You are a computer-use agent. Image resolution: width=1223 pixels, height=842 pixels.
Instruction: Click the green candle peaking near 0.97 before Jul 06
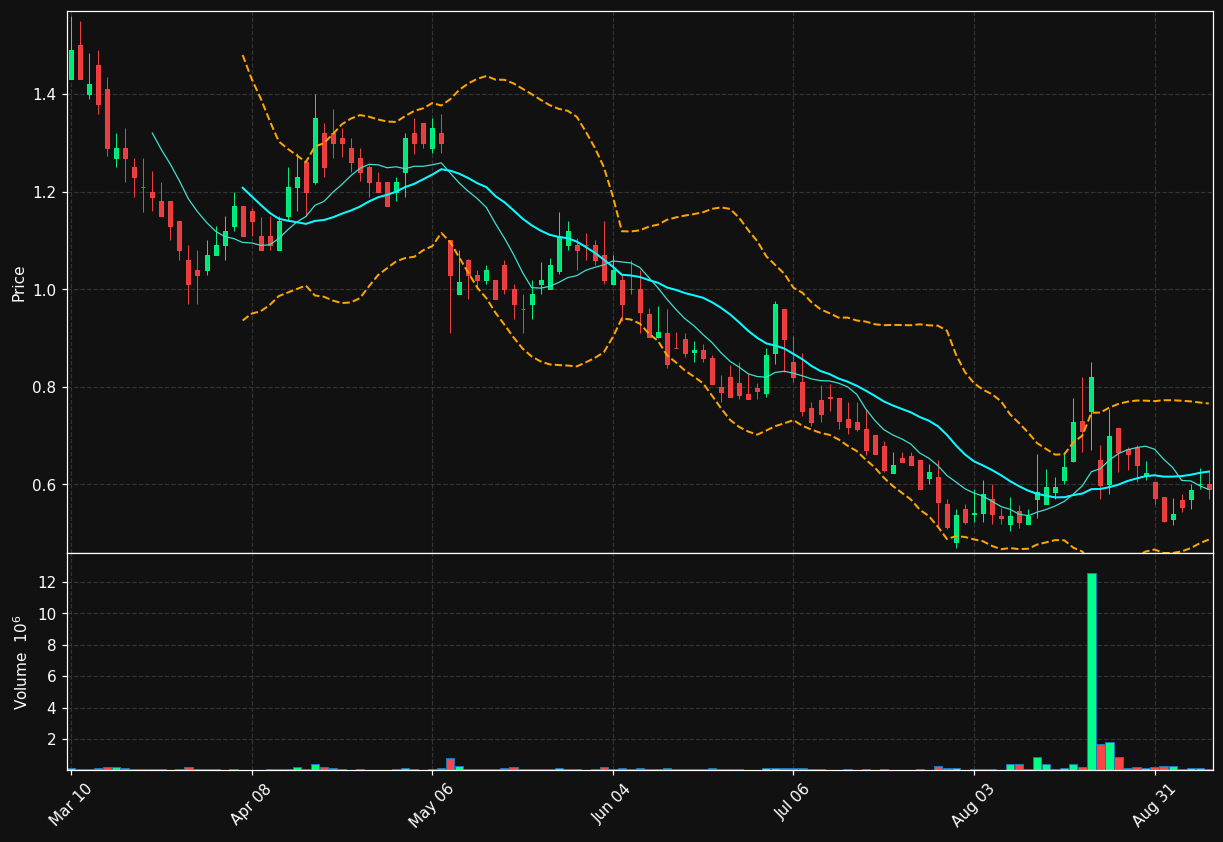pos(775,329)
